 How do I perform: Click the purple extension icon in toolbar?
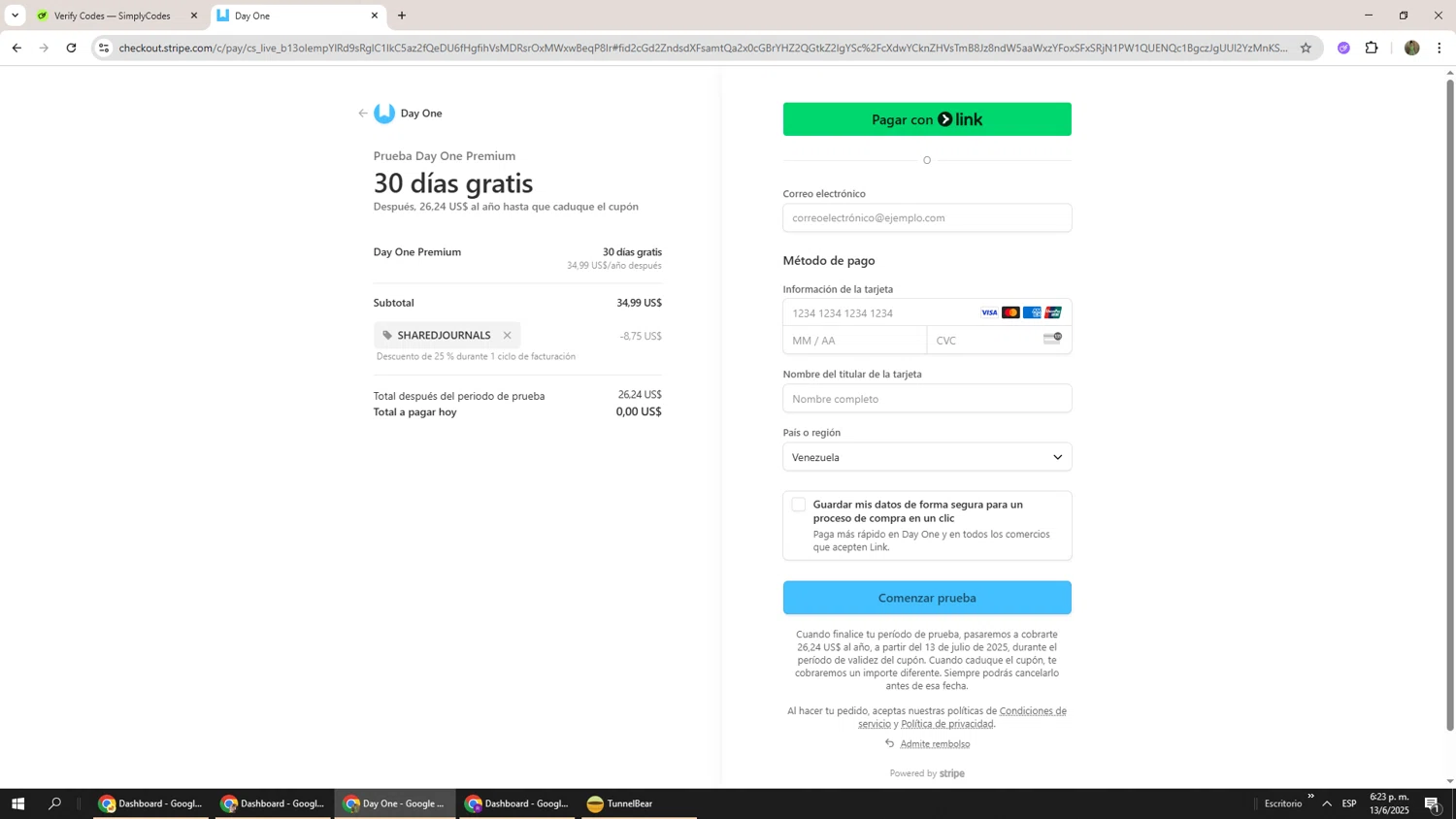(x=1343, y=48)
